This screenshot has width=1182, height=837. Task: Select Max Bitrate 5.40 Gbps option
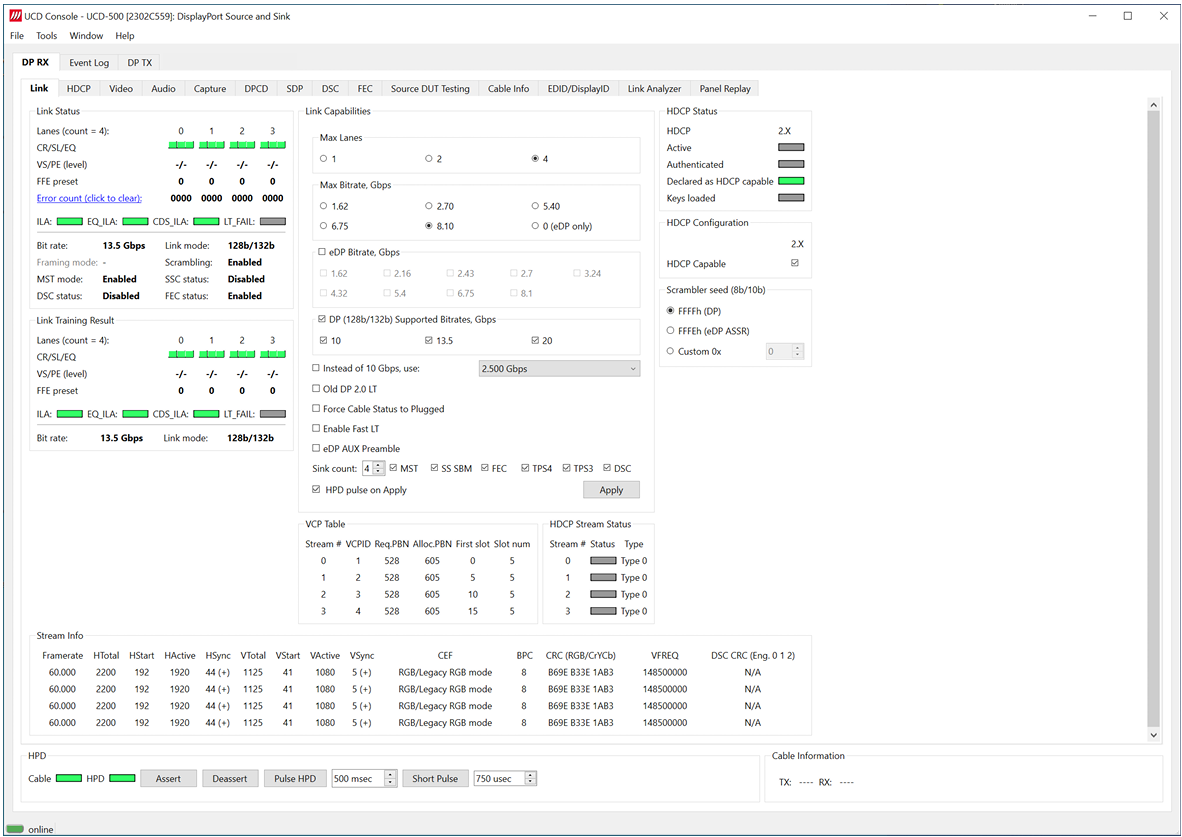[x=535, y=206]
